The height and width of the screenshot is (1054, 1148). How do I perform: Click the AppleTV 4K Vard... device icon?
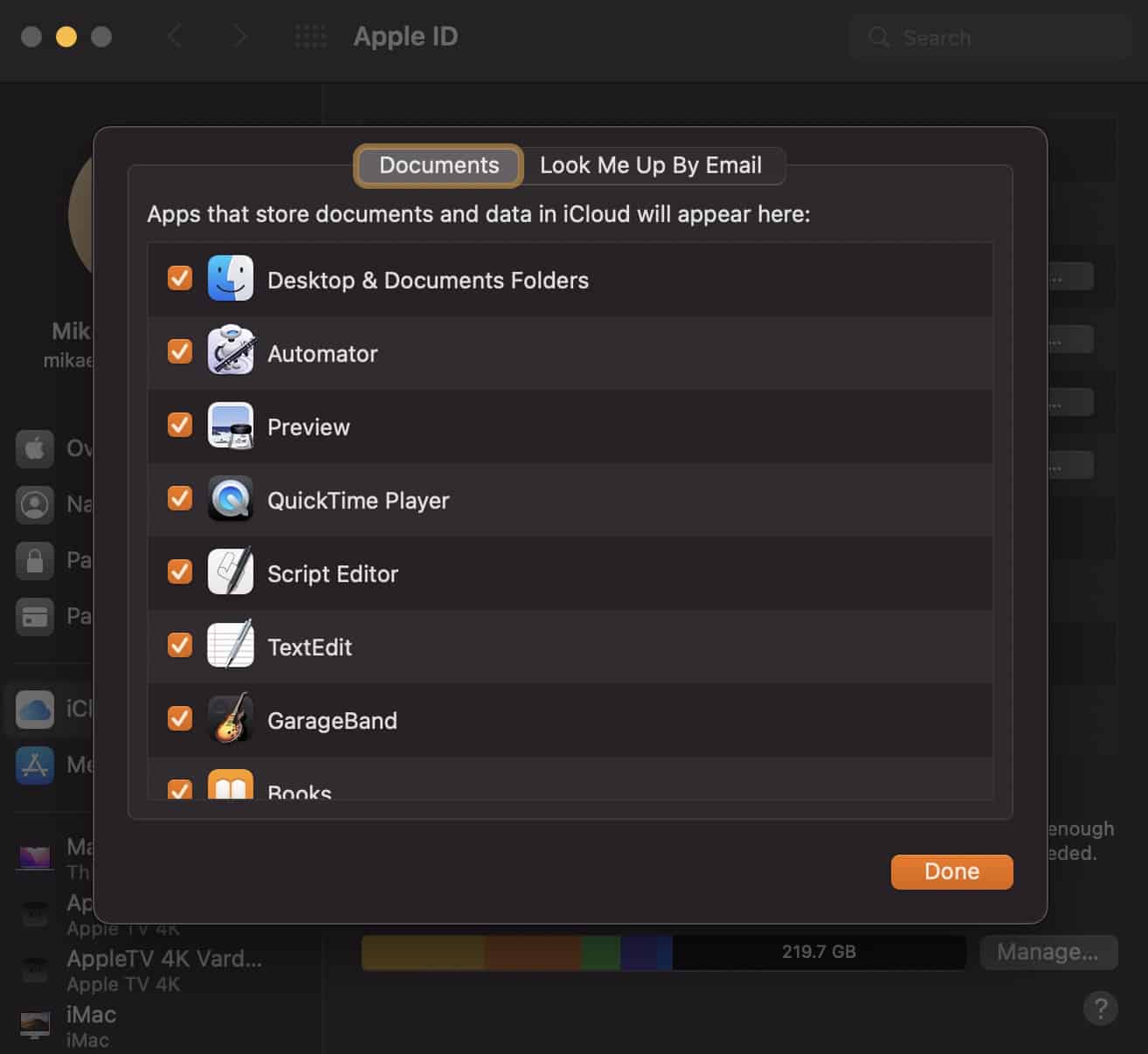pyautogui.click(x=35, y=969)
